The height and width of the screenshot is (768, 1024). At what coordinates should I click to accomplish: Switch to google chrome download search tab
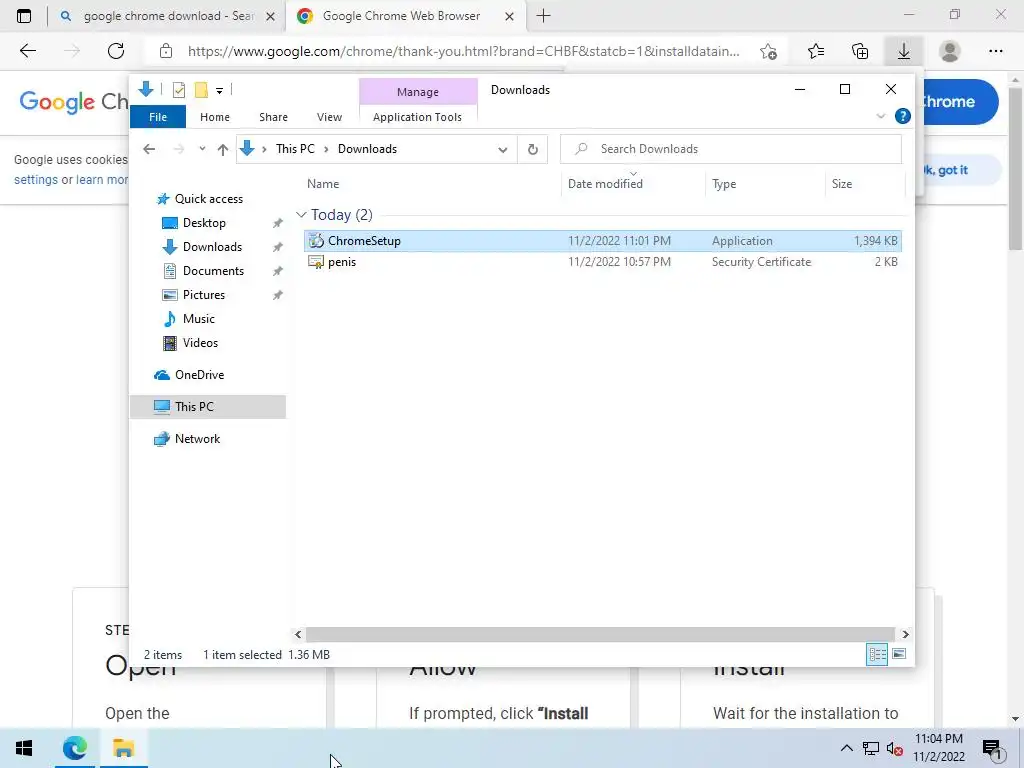pyautogui.click(x=167, y=16)
